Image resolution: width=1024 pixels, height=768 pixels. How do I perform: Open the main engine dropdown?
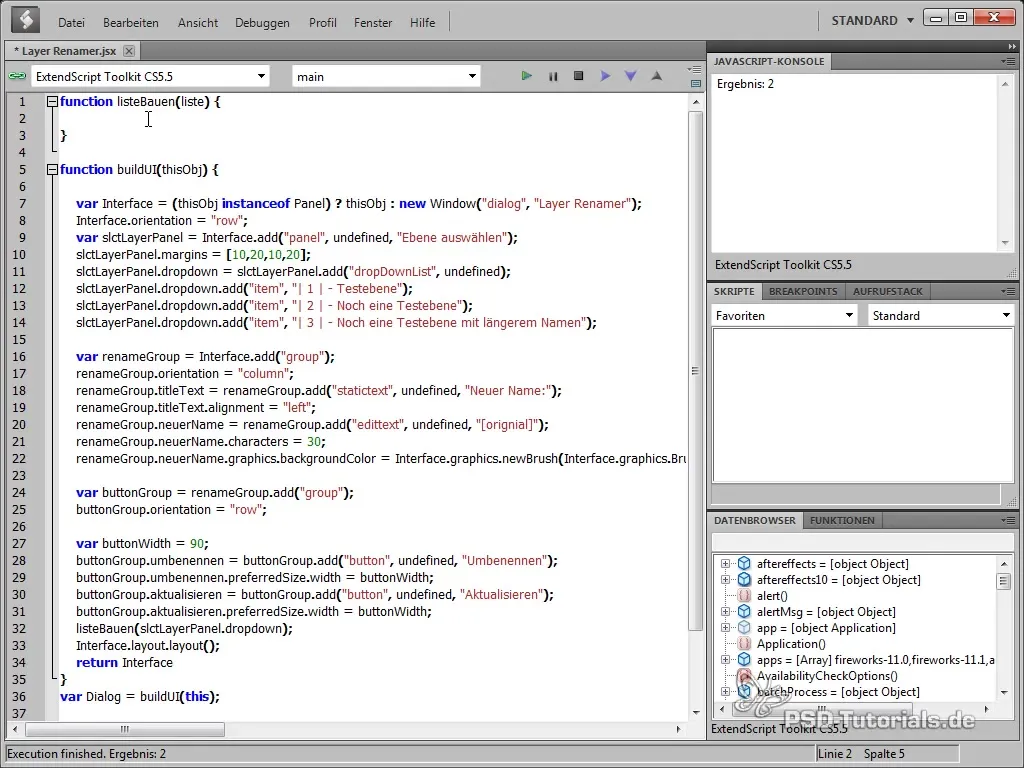click(x=386, y=76)
